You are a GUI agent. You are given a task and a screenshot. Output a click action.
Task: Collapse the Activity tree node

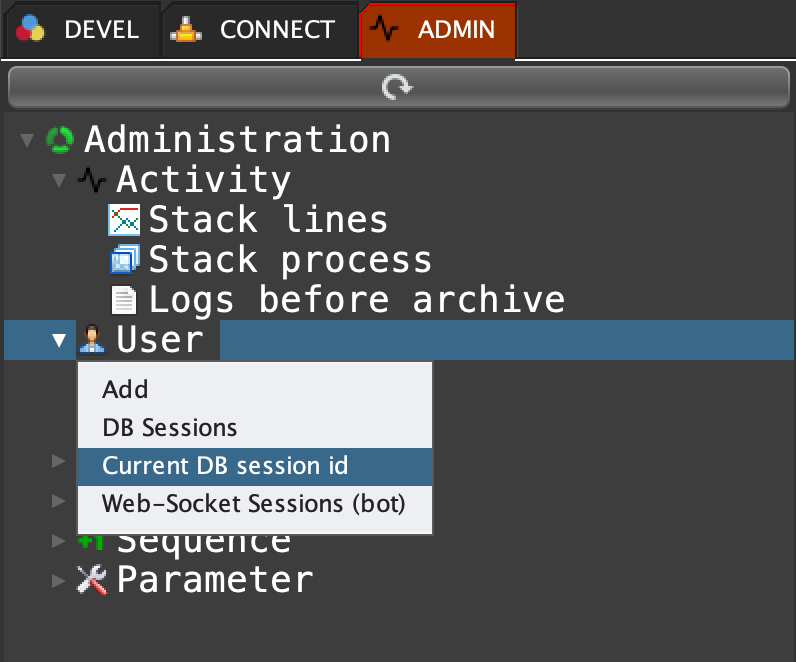(59, 180)
